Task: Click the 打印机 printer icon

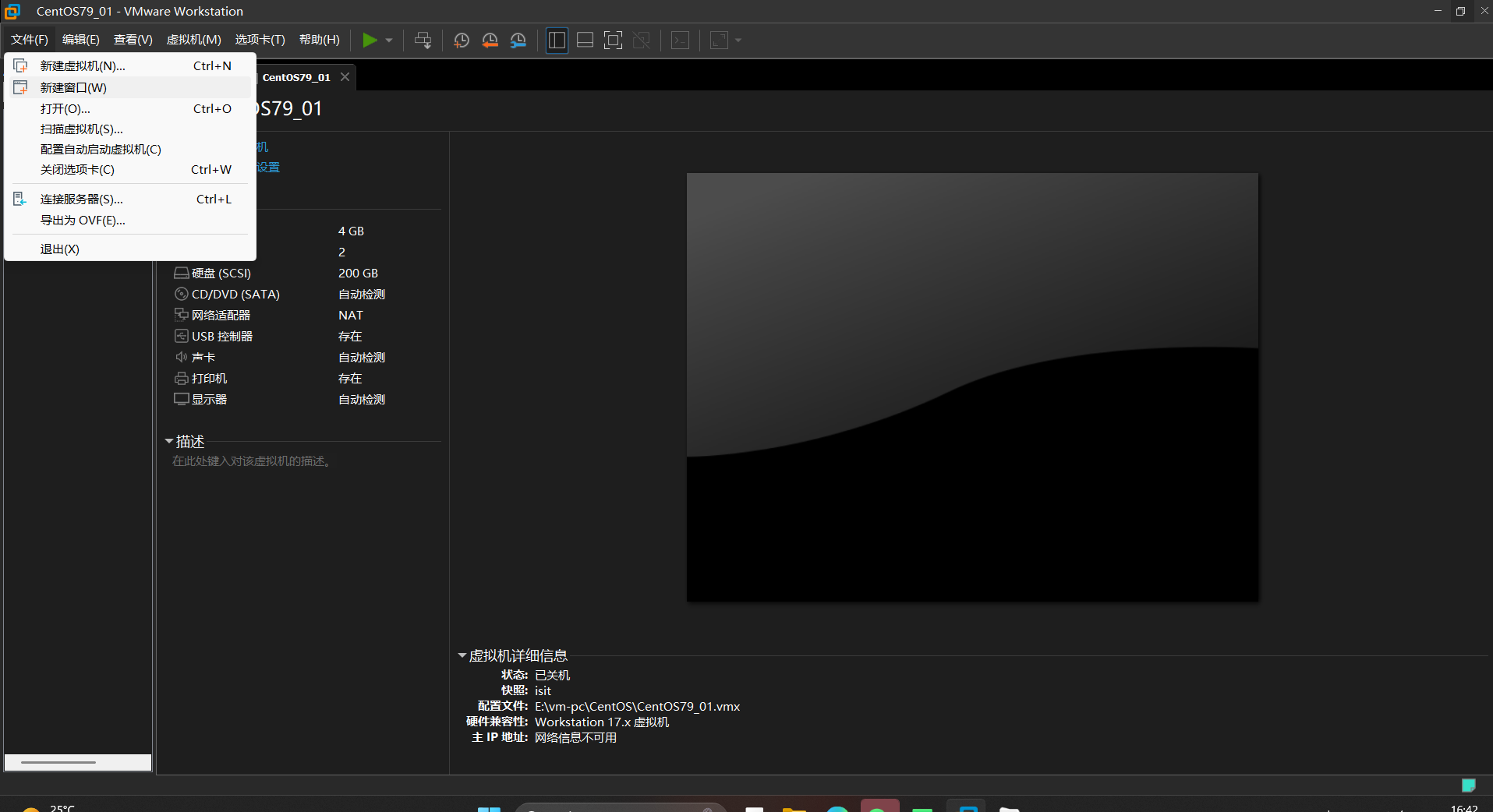Action: click(x=181, y=379)
